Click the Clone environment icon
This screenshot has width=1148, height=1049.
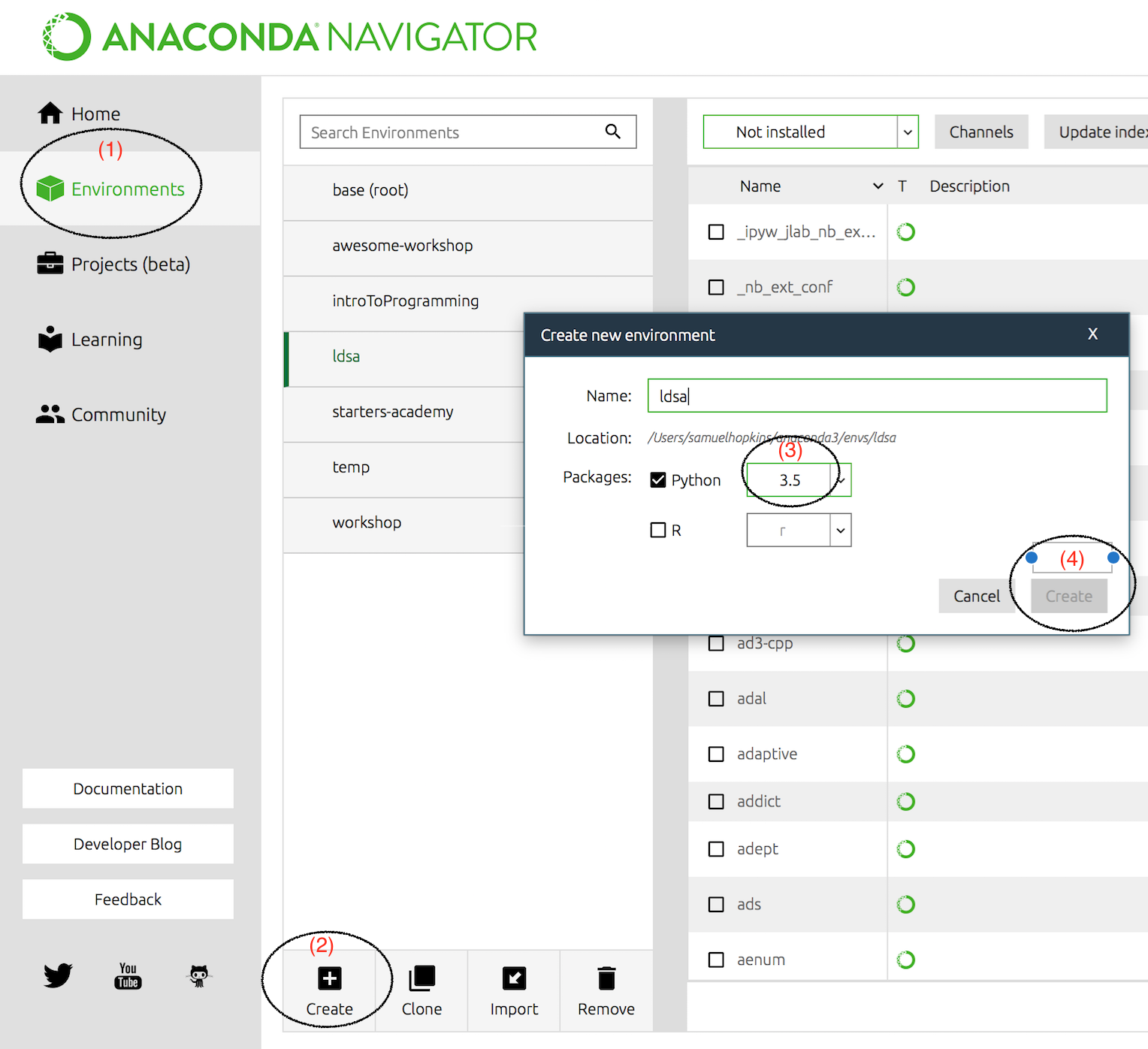422,978
